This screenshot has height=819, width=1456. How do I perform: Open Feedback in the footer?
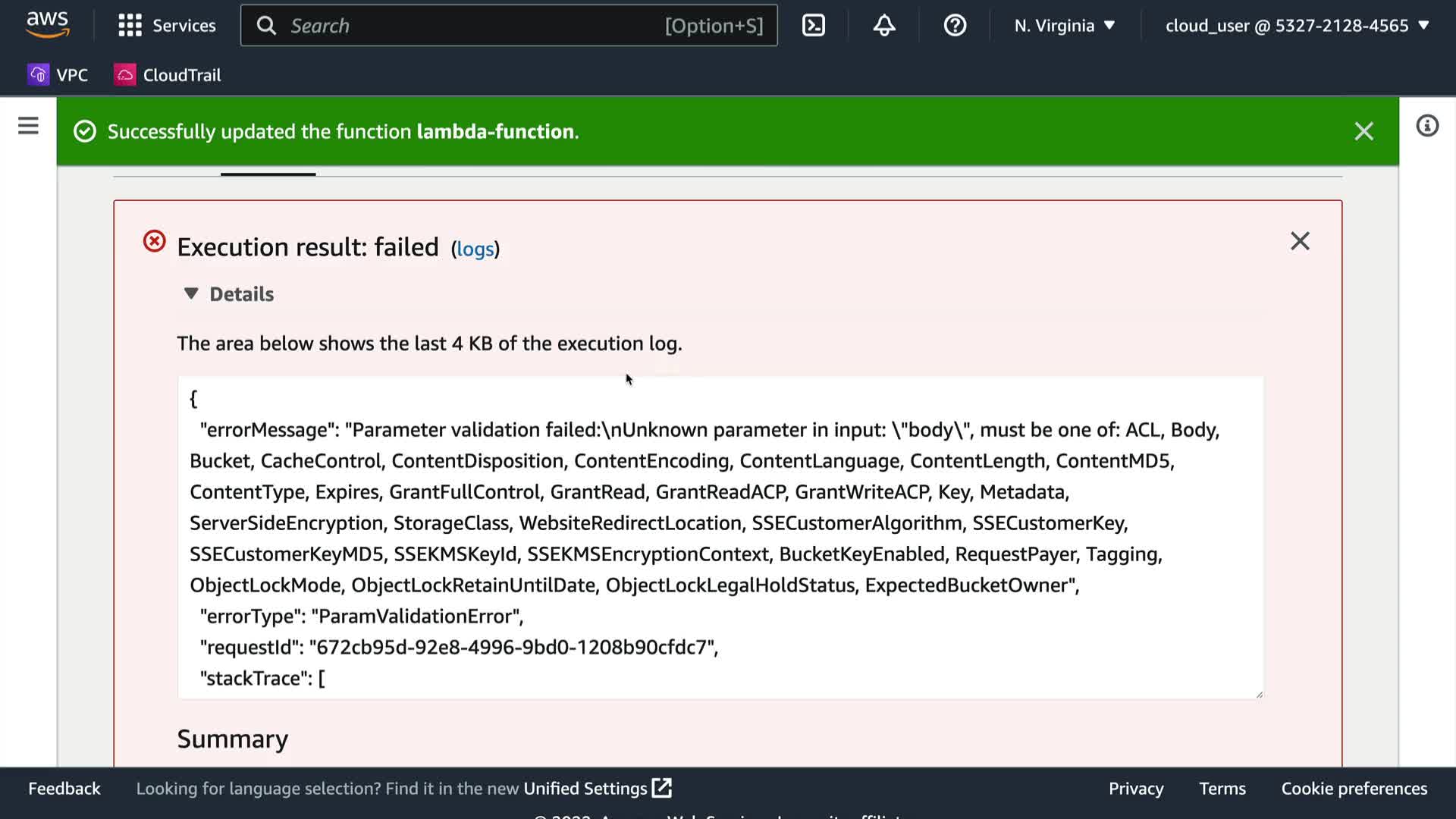(x=64, y=789)
